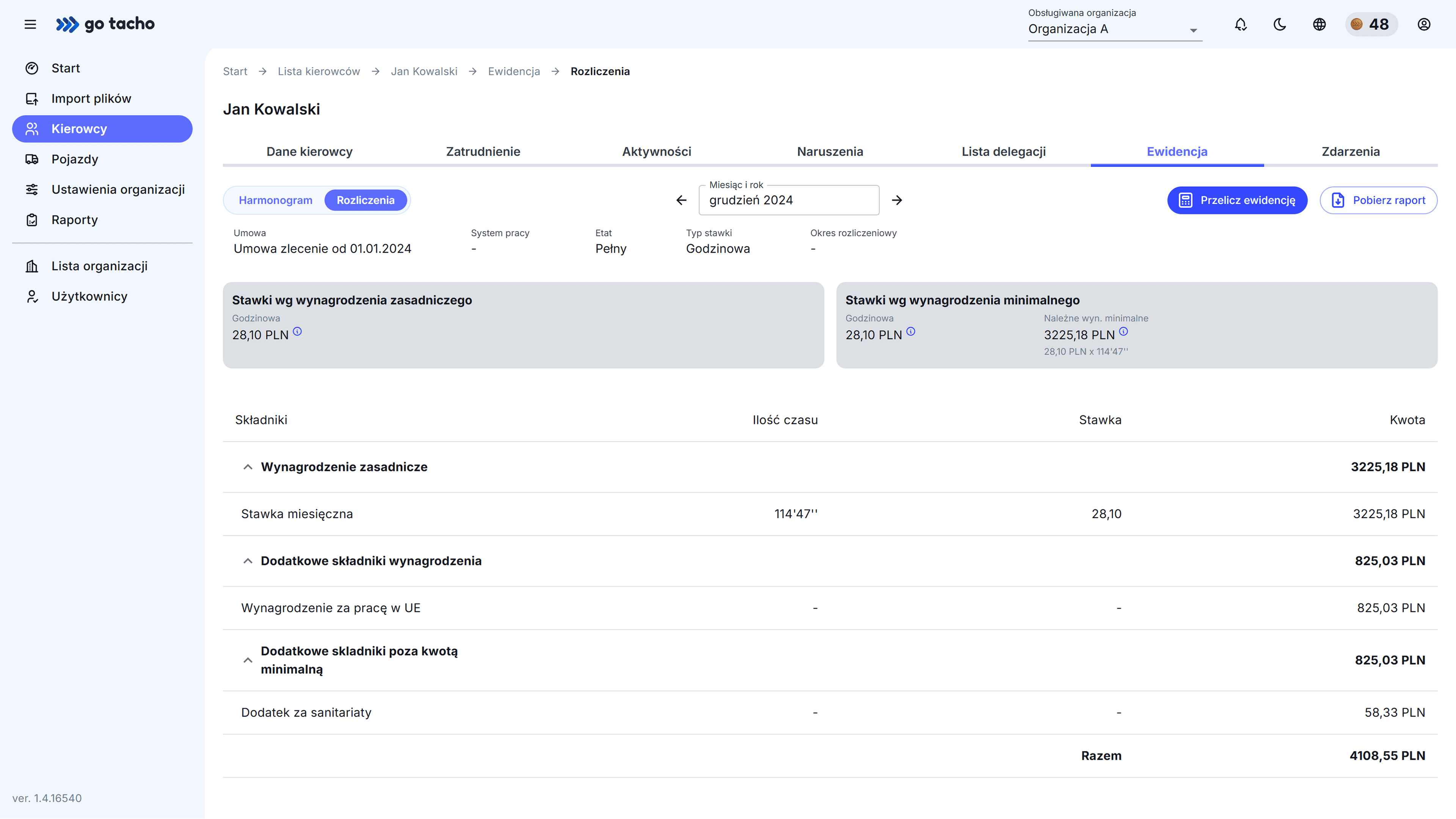Viewport: 1456px width, 819px height.
Task: Info icon beside zasadnicze hourly rate
Action: click(297, 332)
